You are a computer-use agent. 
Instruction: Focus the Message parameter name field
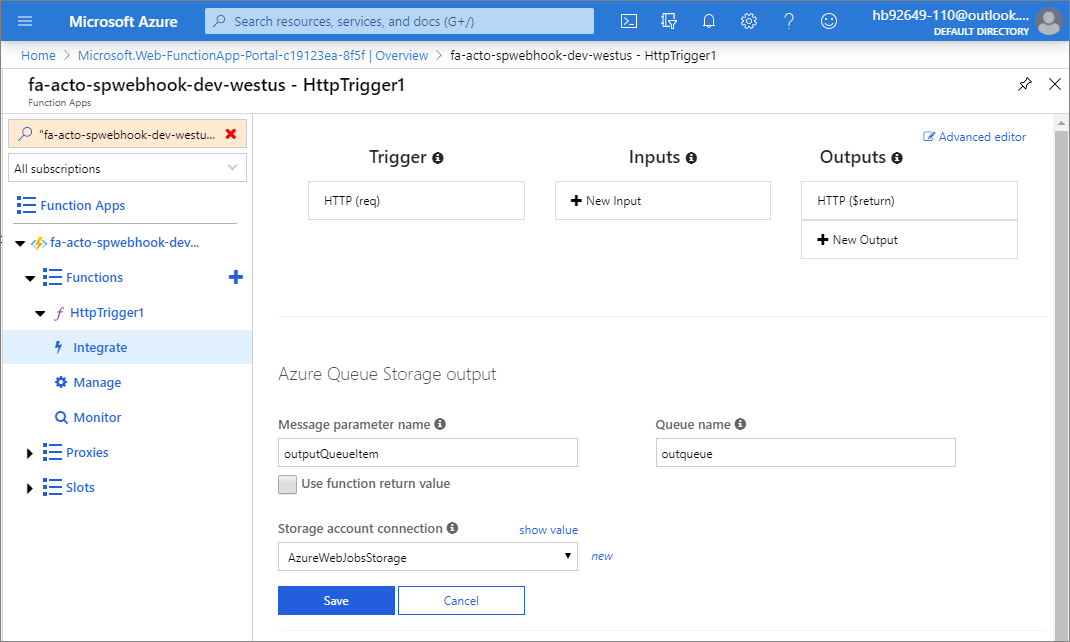[428, 453]
